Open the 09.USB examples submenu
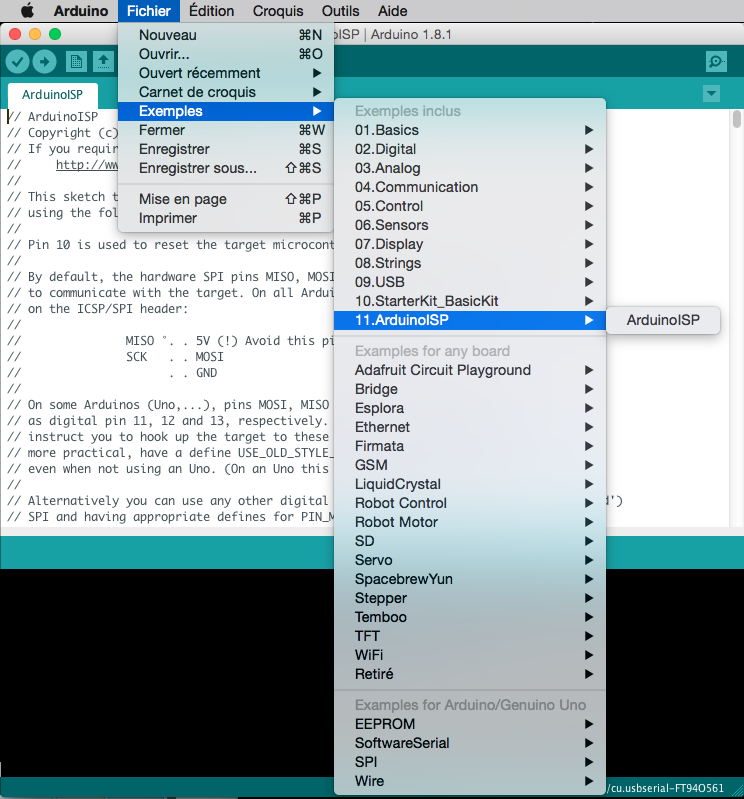The image size is (744, 799). click(470, 282)
